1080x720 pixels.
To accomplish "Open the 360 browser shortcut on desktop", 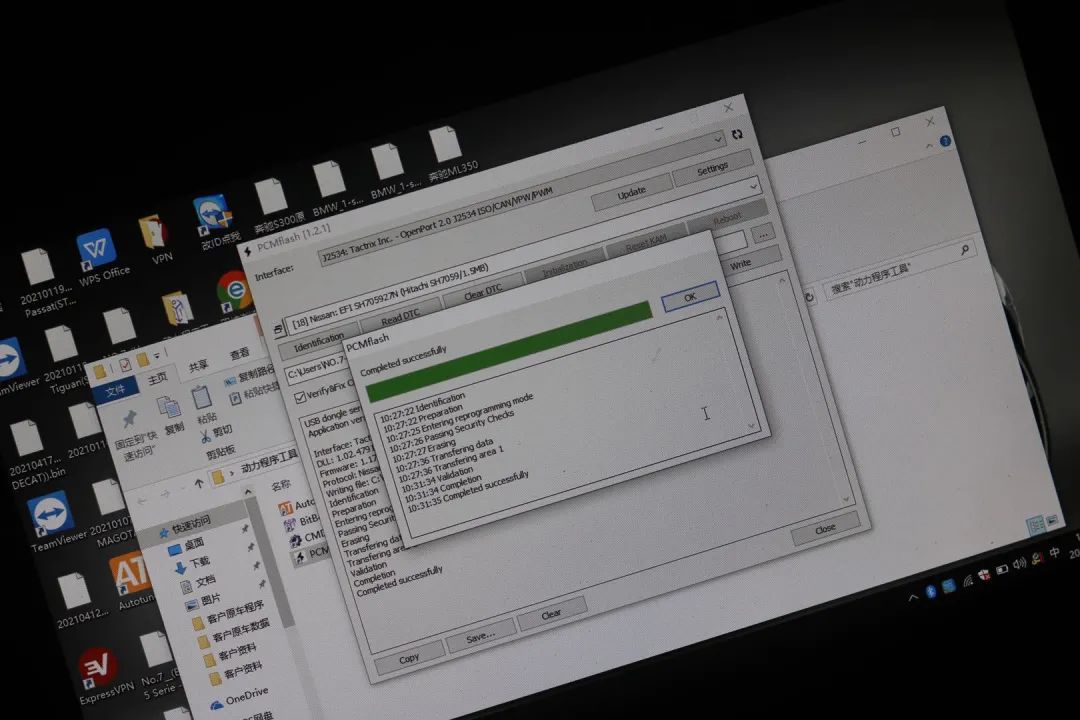I will click(x=234, y=293).
